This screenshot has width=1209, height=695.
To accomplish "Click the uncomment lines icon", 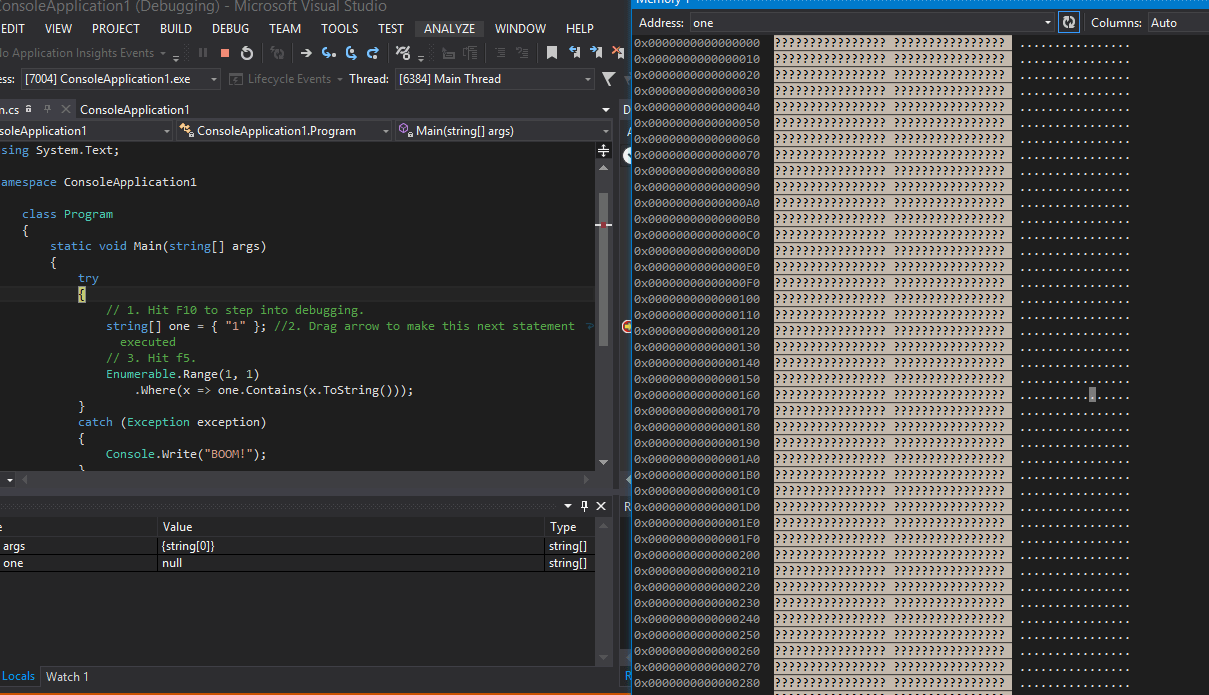I will pos(523,53).
